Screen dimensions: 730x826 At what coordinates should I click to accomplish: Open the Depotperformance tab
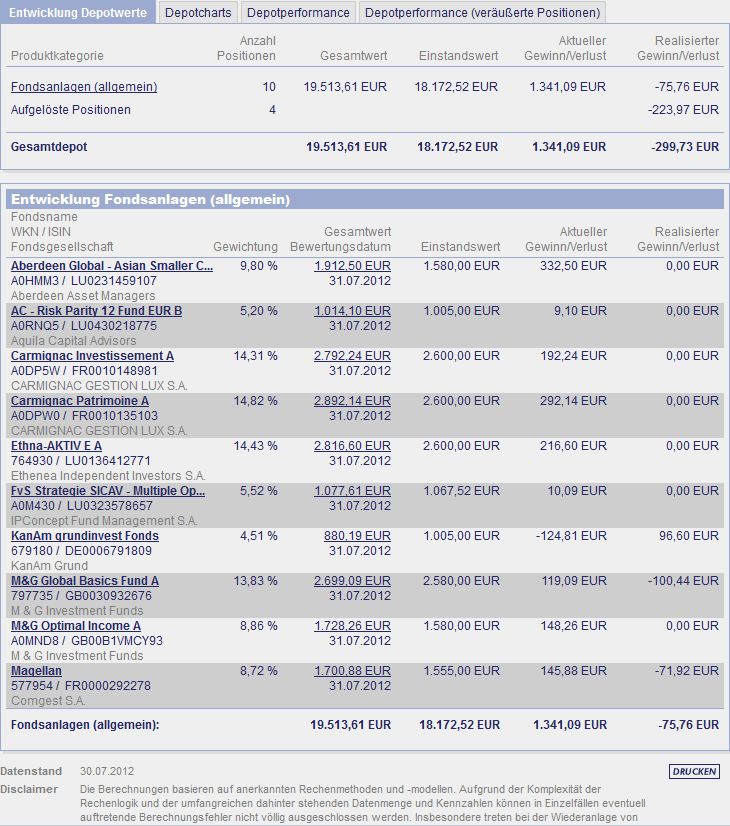(x=298, y=13)
